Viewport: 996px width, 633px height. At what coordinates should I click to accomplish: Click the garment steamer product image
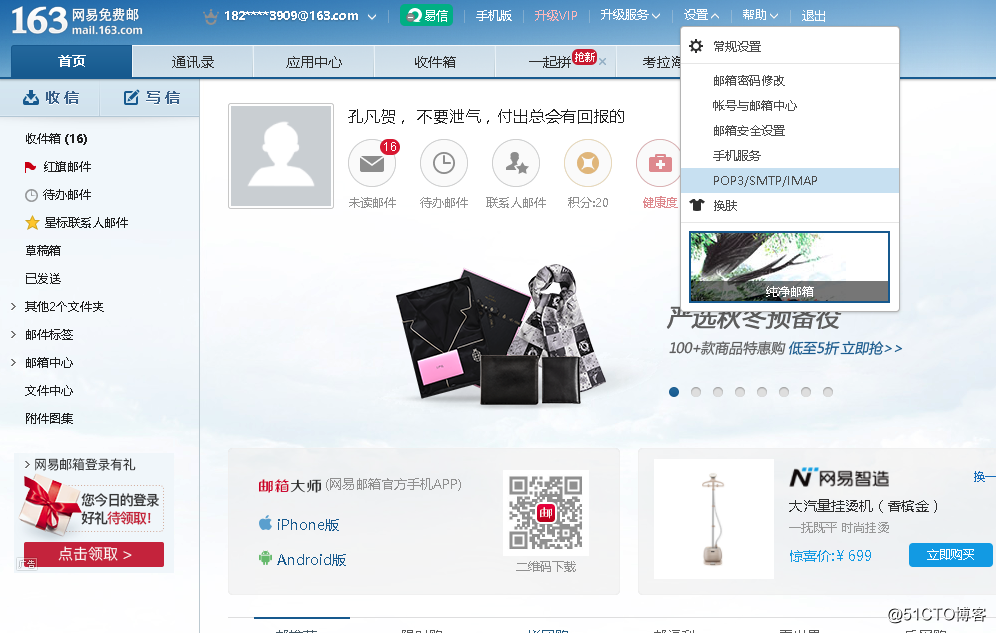pos(713,519)
